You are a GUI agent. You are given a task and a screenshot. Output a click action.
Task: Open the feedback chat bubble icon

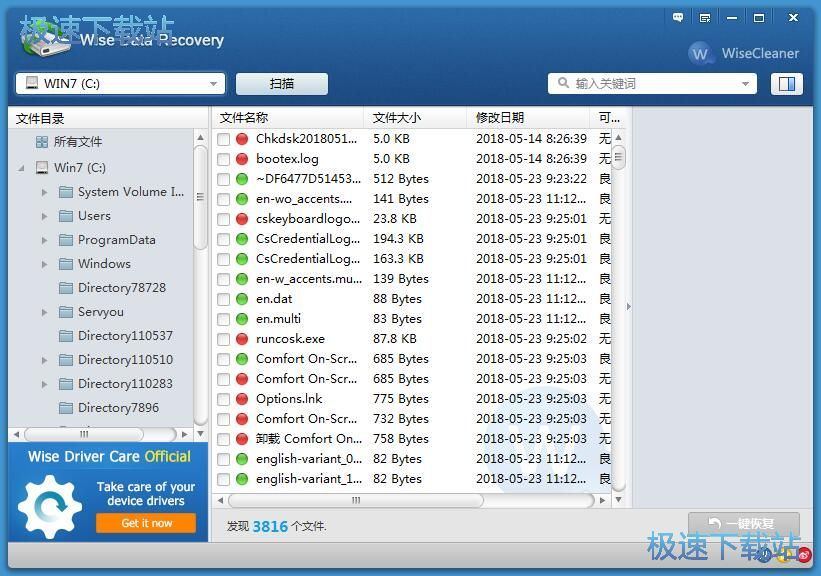pos(678,18)
